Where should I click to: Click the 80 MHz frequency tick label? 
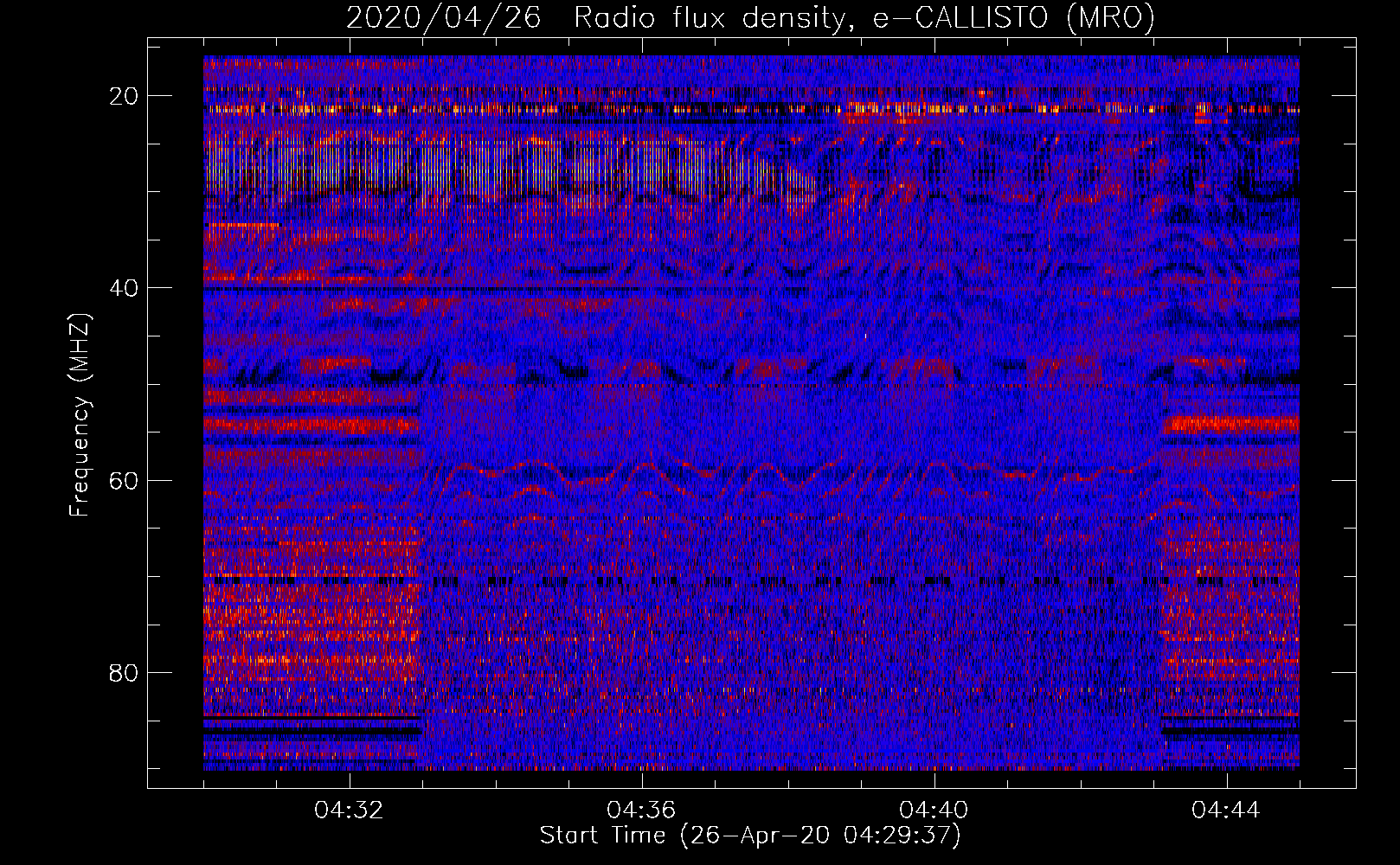pyautogui.click(x=124, y=672)
